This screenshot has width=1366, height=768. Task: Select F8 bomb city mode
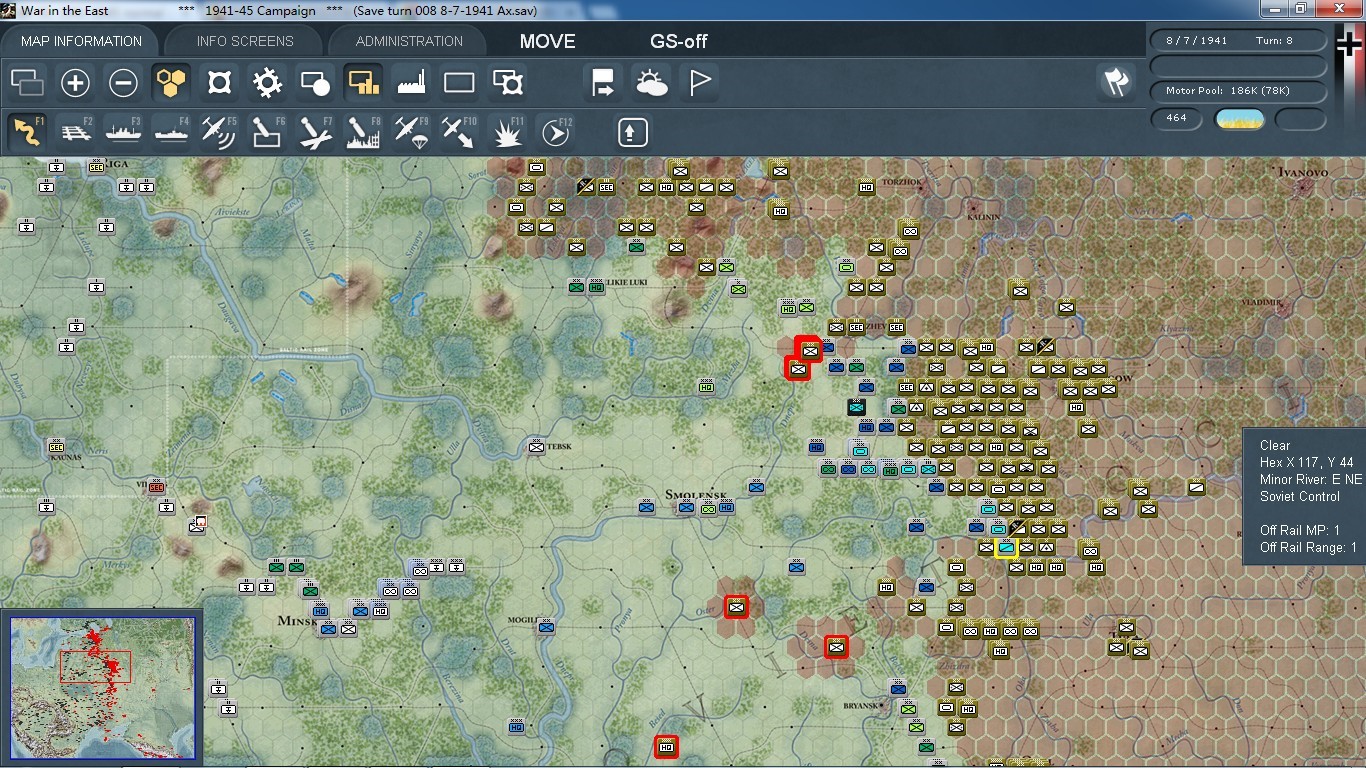pyautogui.click(x=363, y=131)
